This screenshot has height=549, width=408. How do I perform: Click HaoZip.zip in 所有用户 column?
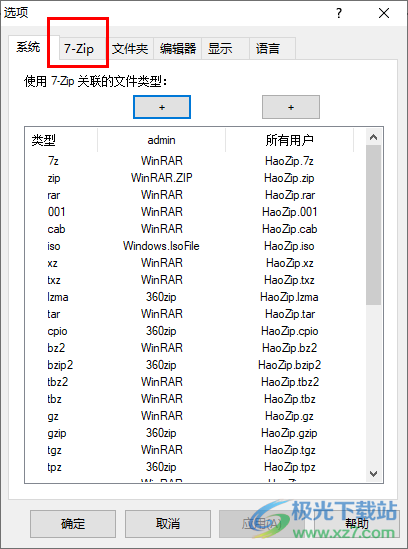(289, 178)
